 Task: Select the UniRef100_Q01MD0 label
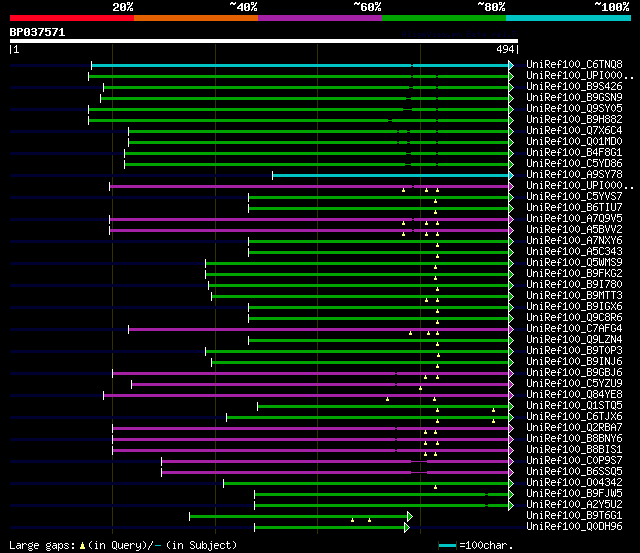574,142
